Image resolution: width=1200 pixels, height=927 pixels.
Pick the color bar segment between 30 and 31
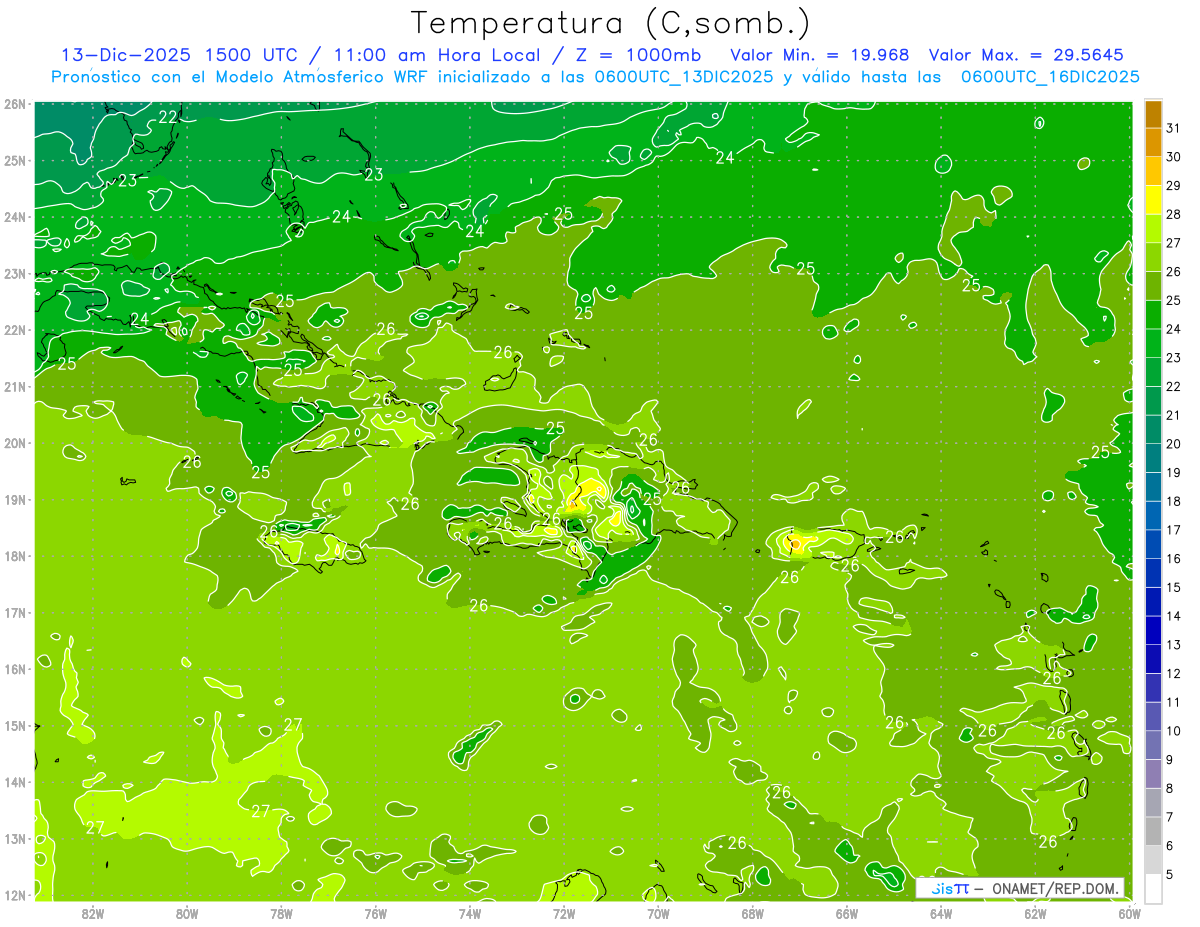1153,142
